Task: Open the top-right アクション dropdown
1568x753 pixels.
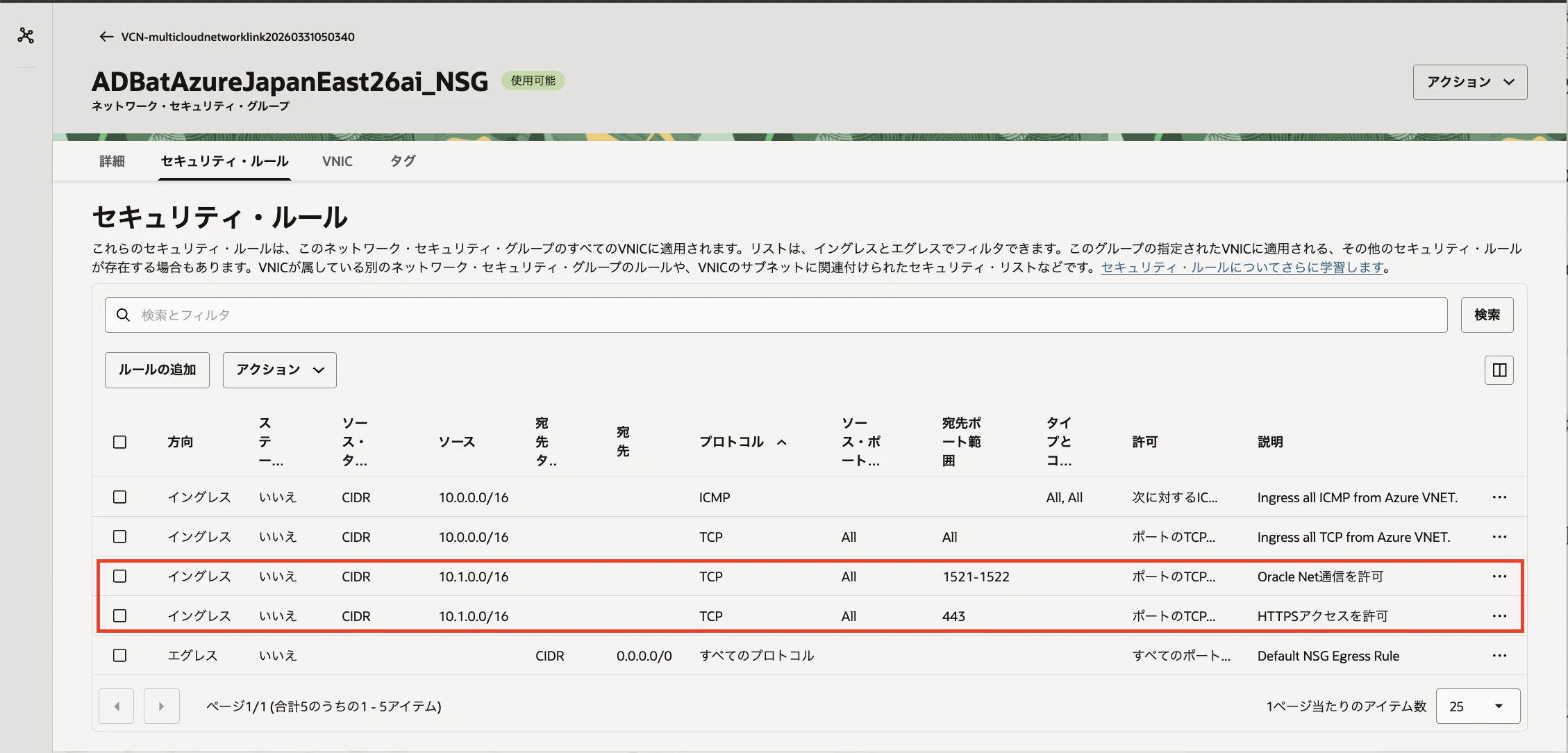Action: click(1470, 82)
